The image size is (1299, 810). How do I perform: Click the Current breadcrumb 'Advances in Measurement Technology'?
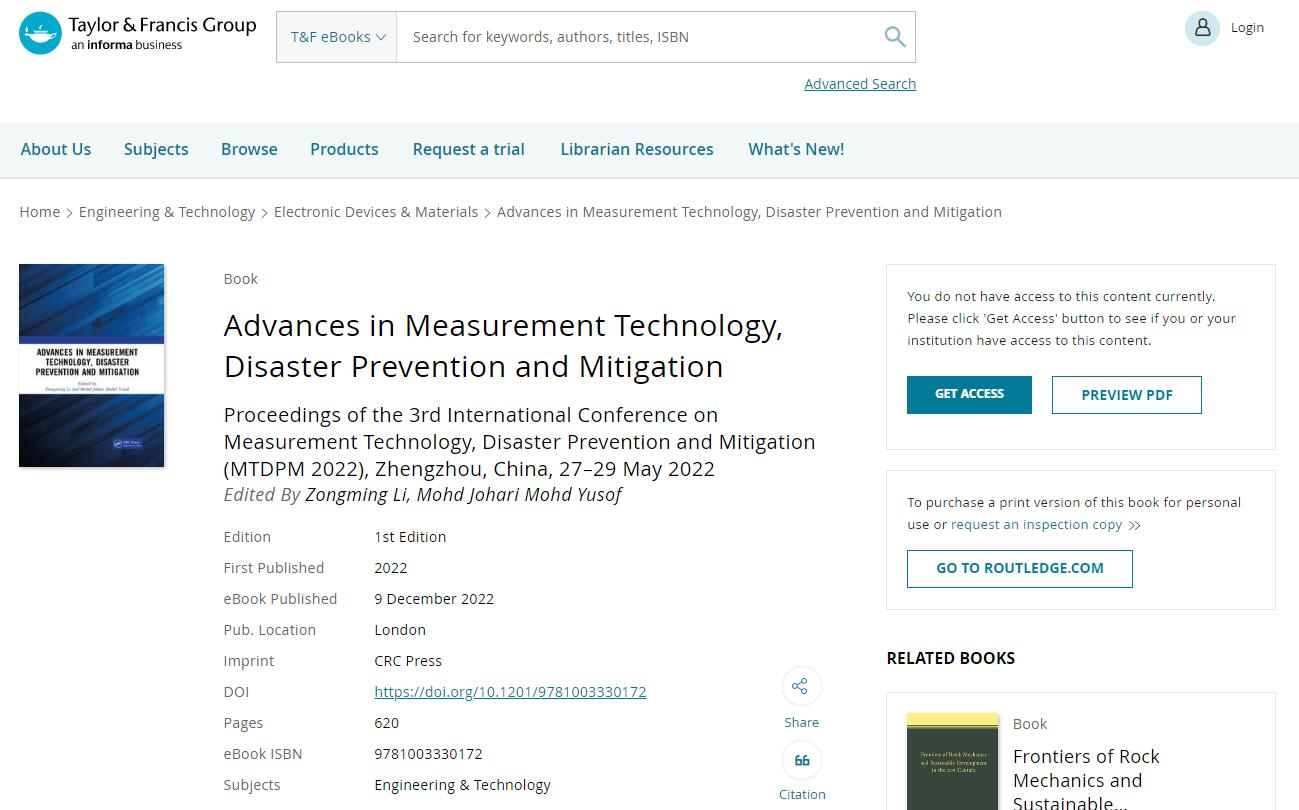click(749, 212)
